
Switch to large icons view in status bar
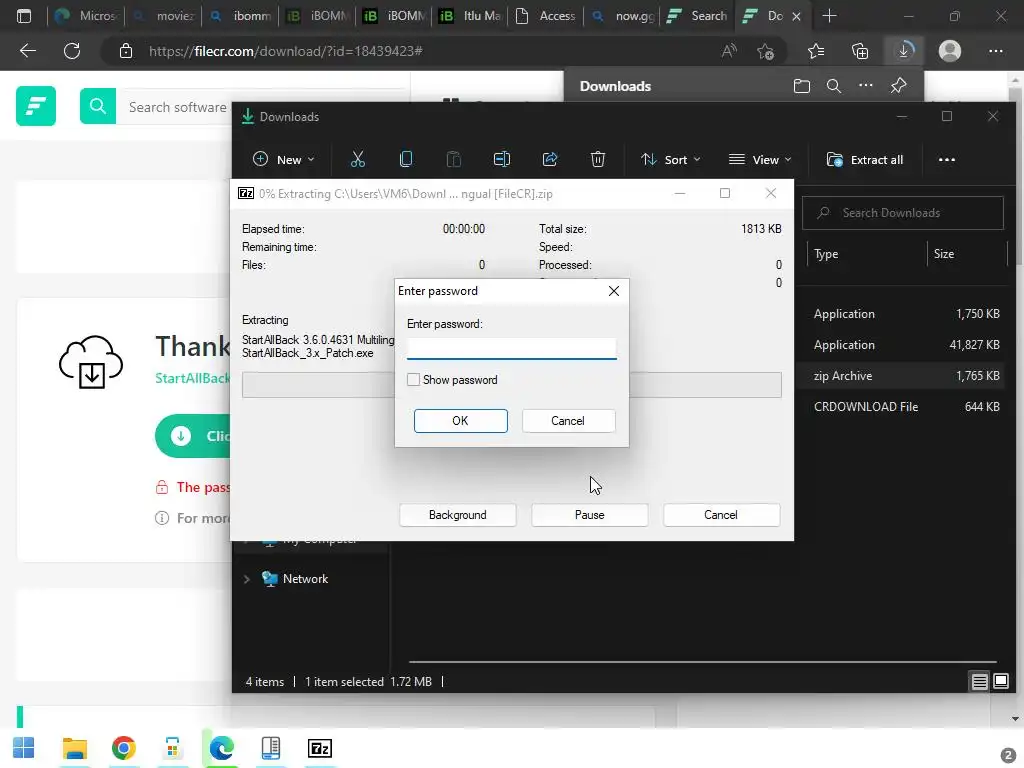(1000, 682)
